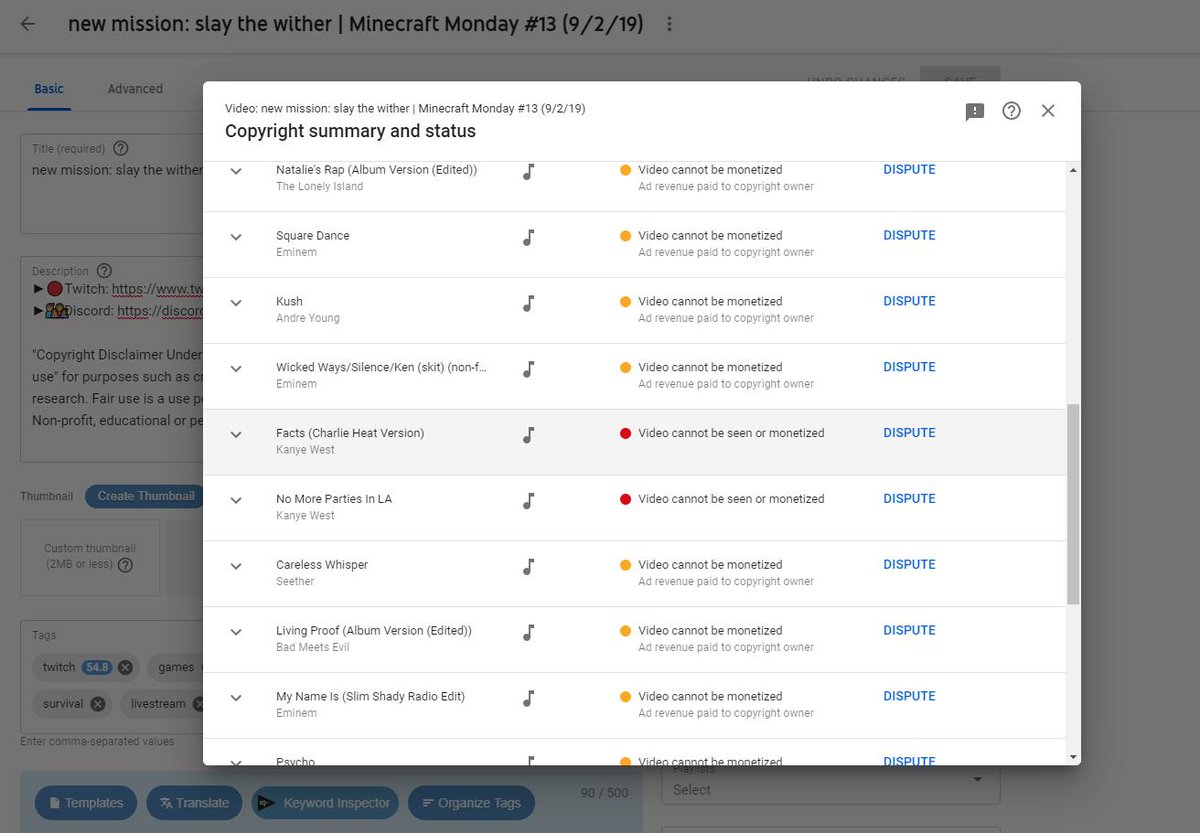Viewport: 1200px width, 833px height.
Task: Click music note icon for Living Proof
Action: [529, 633]
